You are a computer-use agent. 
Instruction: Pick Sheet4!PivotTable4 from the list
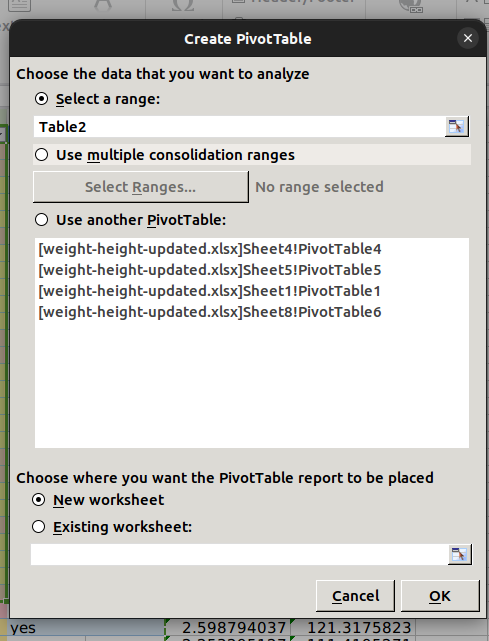210,249
